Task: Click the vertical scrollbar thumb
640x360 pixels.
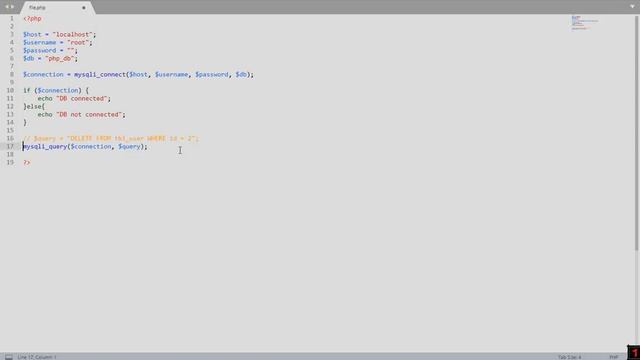Action: (637, 132)
